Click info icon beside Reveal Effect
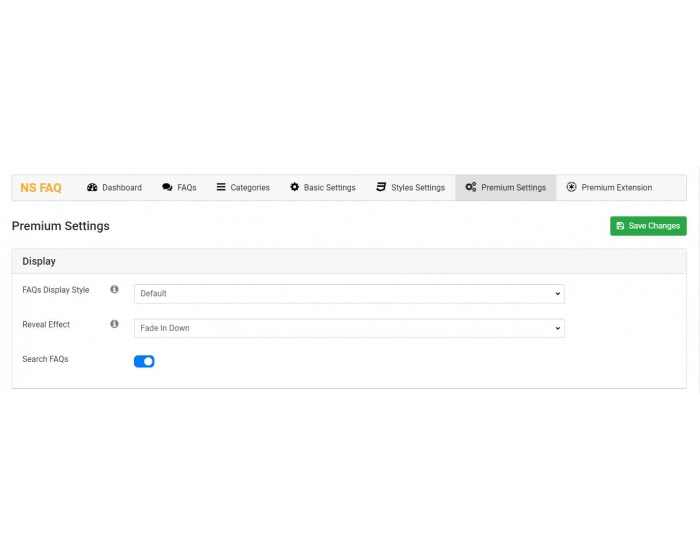Screen dimensions: 700x560 pos(114,324)
